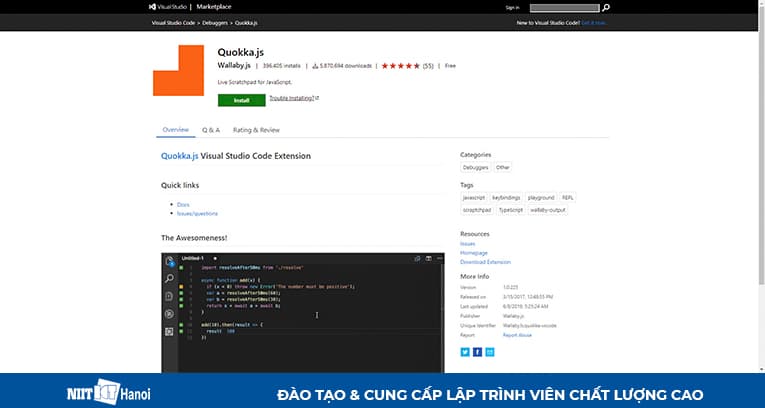Click the Report Abuse link

[517, 335]
